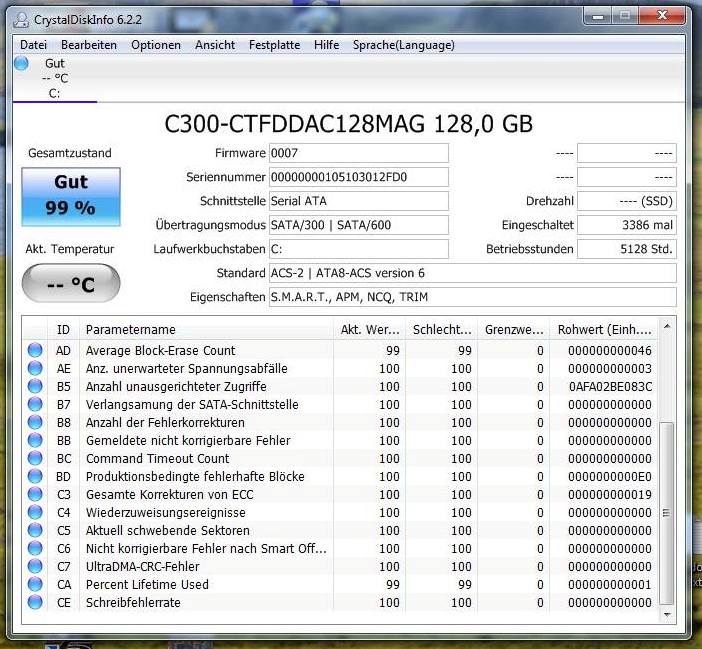Open the Hilfe menu
The image size is (702, 649).
(326, 45)
